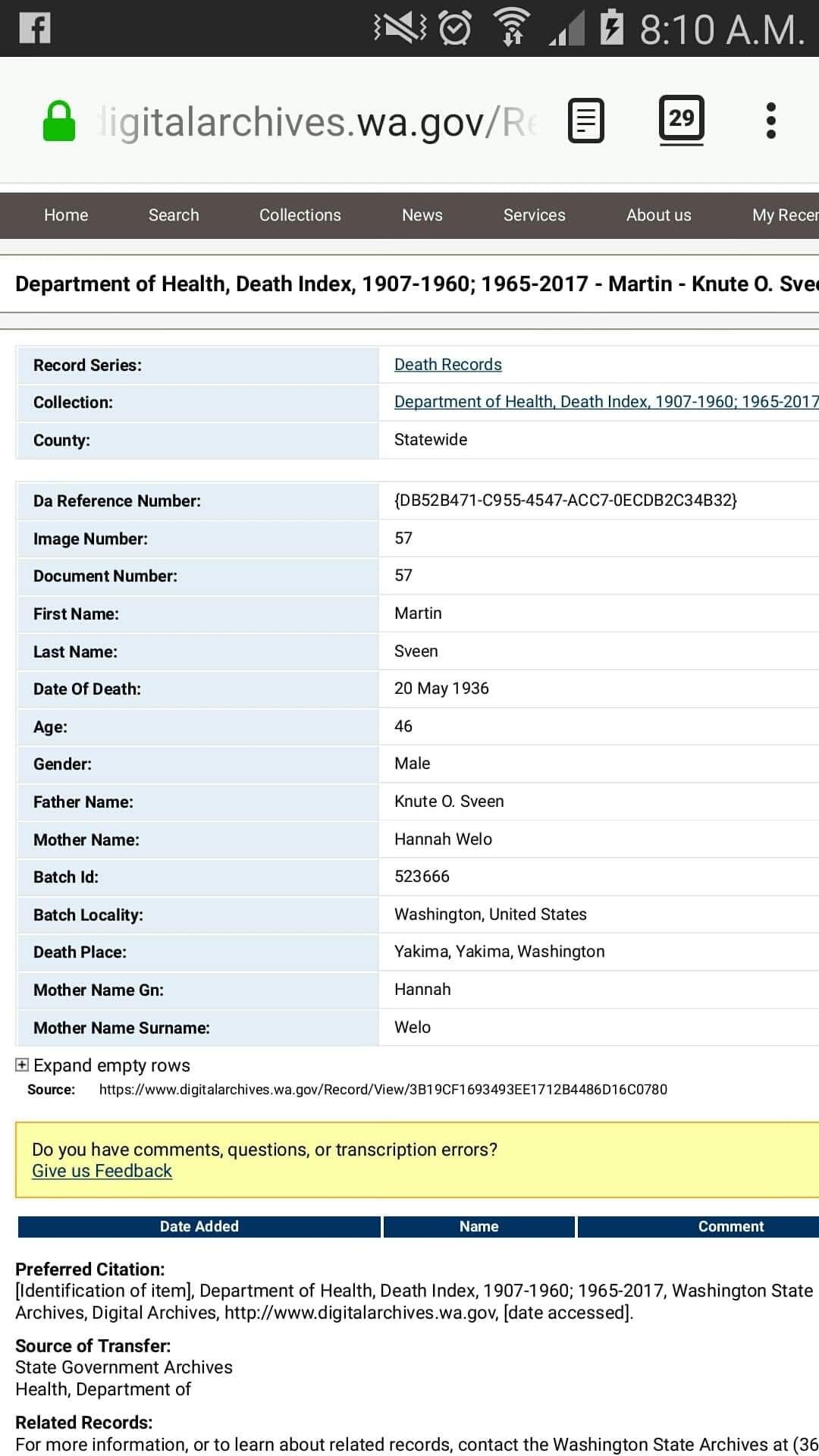The image size is (819, 1456).
Task: Open the About us menu item
Action: click(659, 215)
